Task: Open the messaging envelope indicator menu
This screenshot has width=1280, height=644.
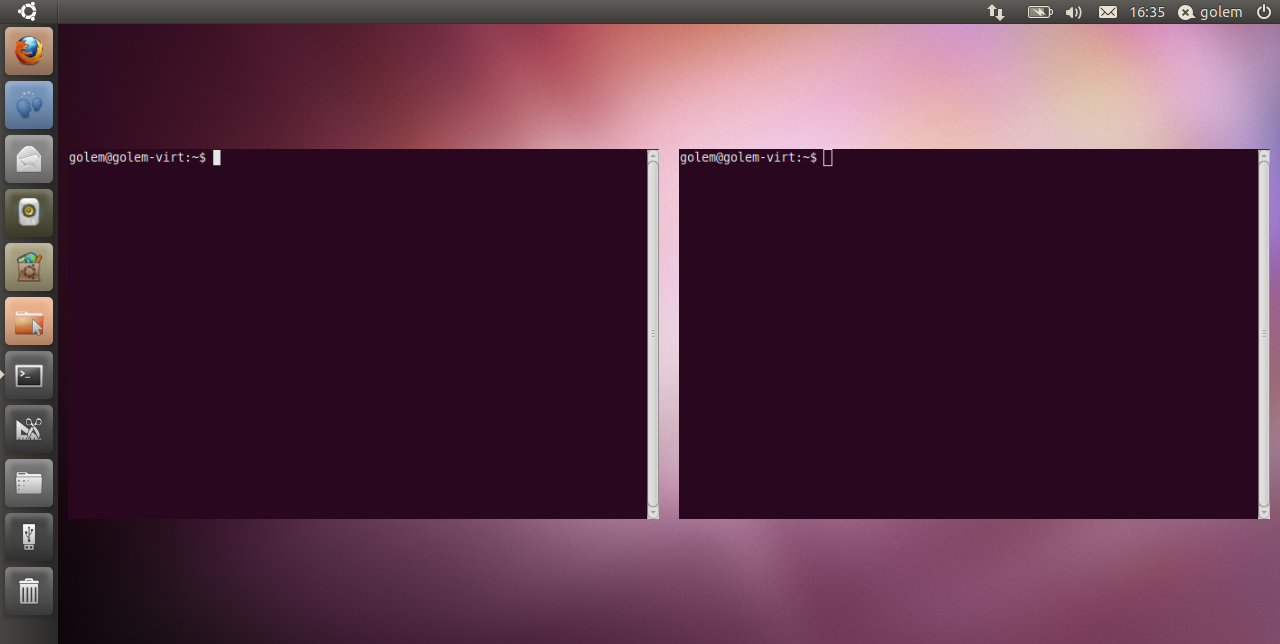Action: coord(1106,12)
